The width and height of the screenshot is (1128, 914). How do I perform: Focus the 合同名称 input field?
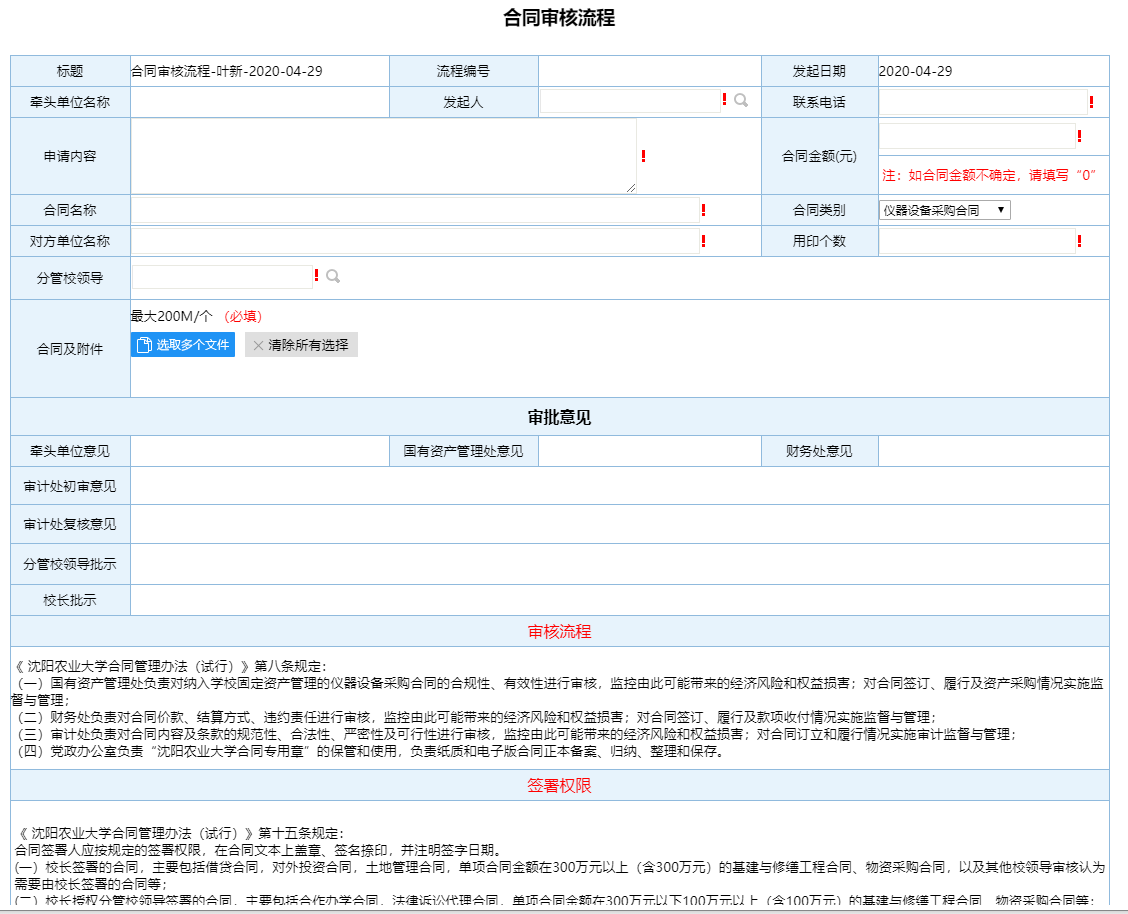415,210
